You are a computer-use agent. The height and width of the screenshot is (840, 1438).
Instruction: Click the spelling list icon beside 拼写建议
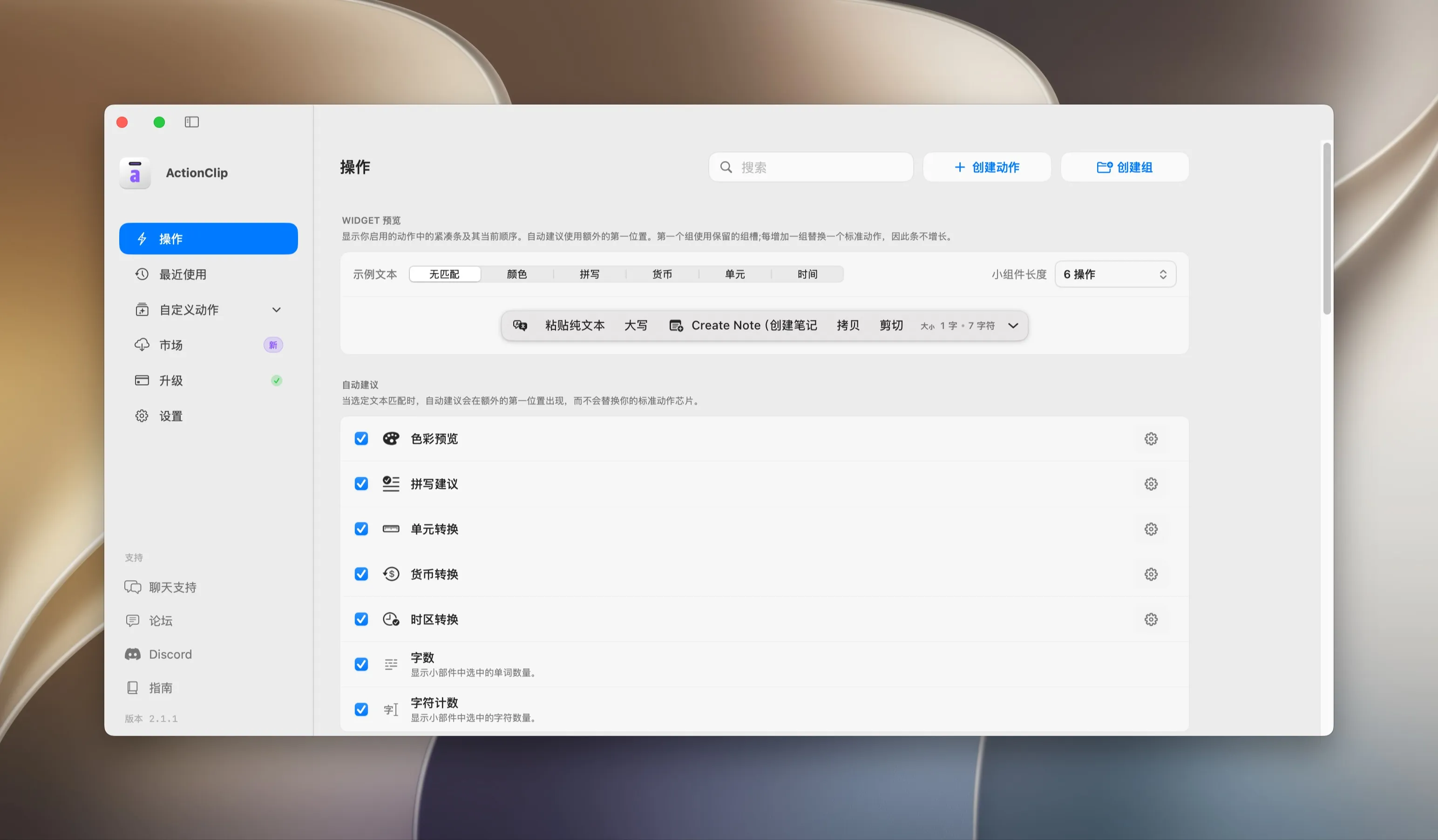point(391,484)
